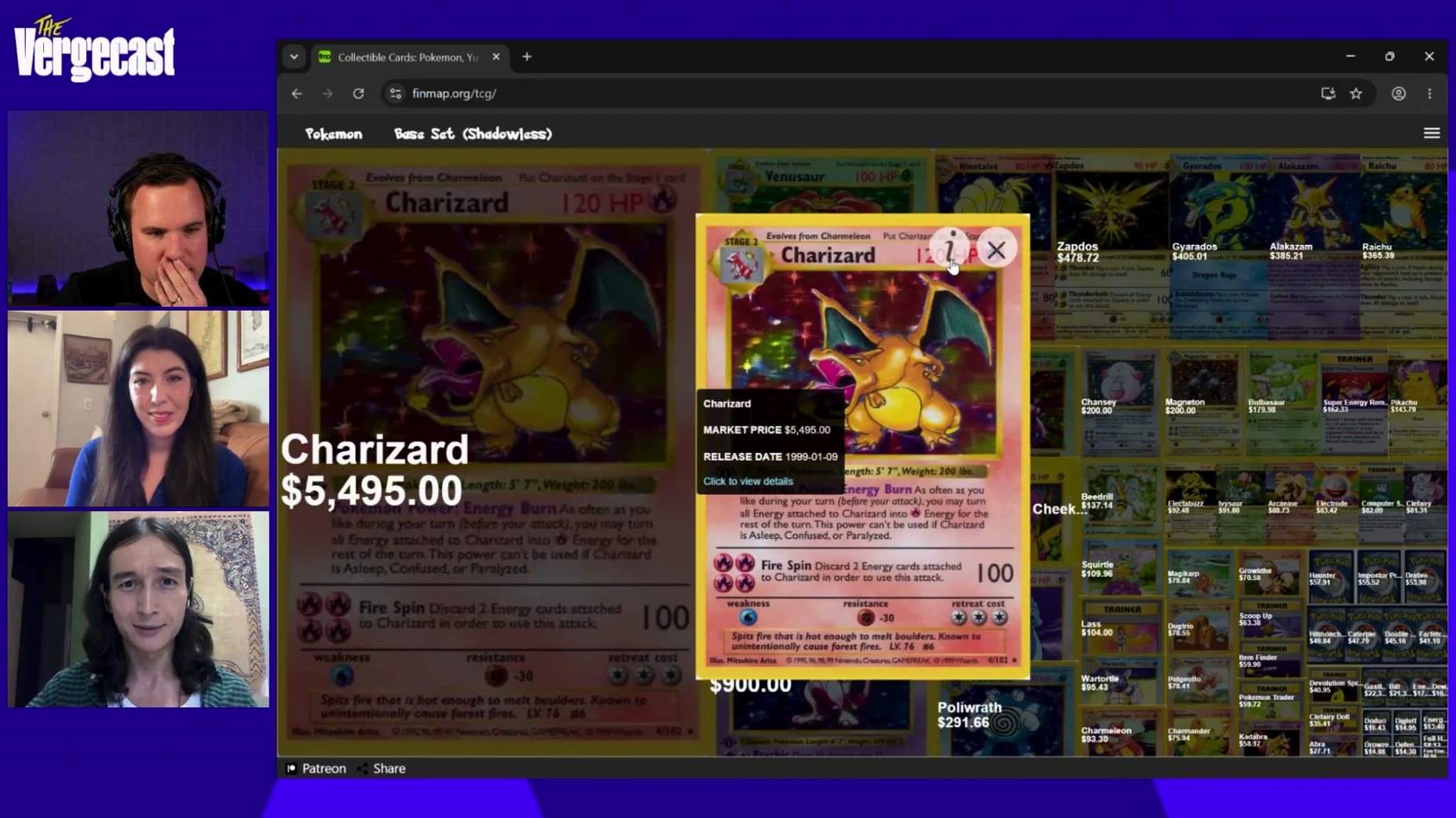Image resolution: width=1456 pixels, height=818 pixels.
Task: Open Base Set (Shadowless) set menu
Action: coord(473,134)
